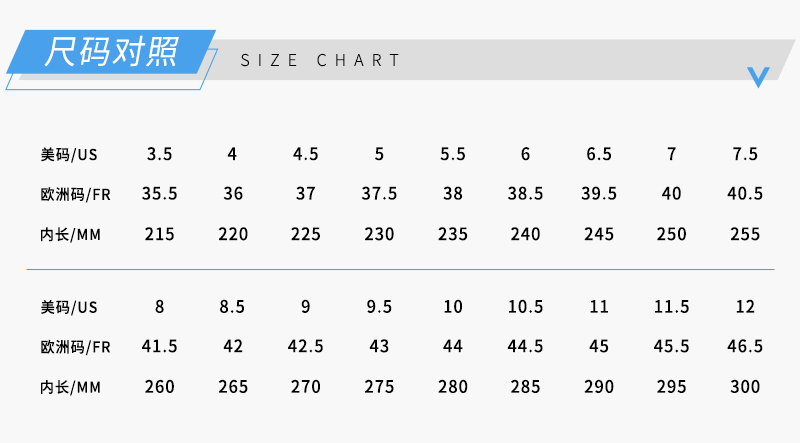Click the blue horizontal divider line
This screenshot has height=443, width=800.
(401, 269)
